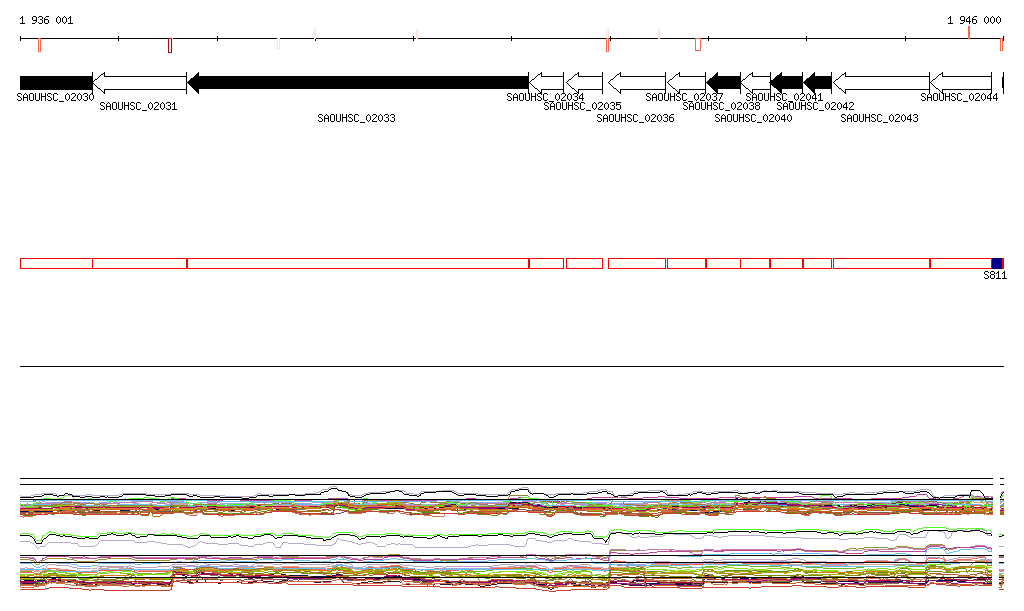Click the dark red marker below ruler above SAOUHSC_02031
The height and width of the screenshot is (611, 1024).
[170, 46]
